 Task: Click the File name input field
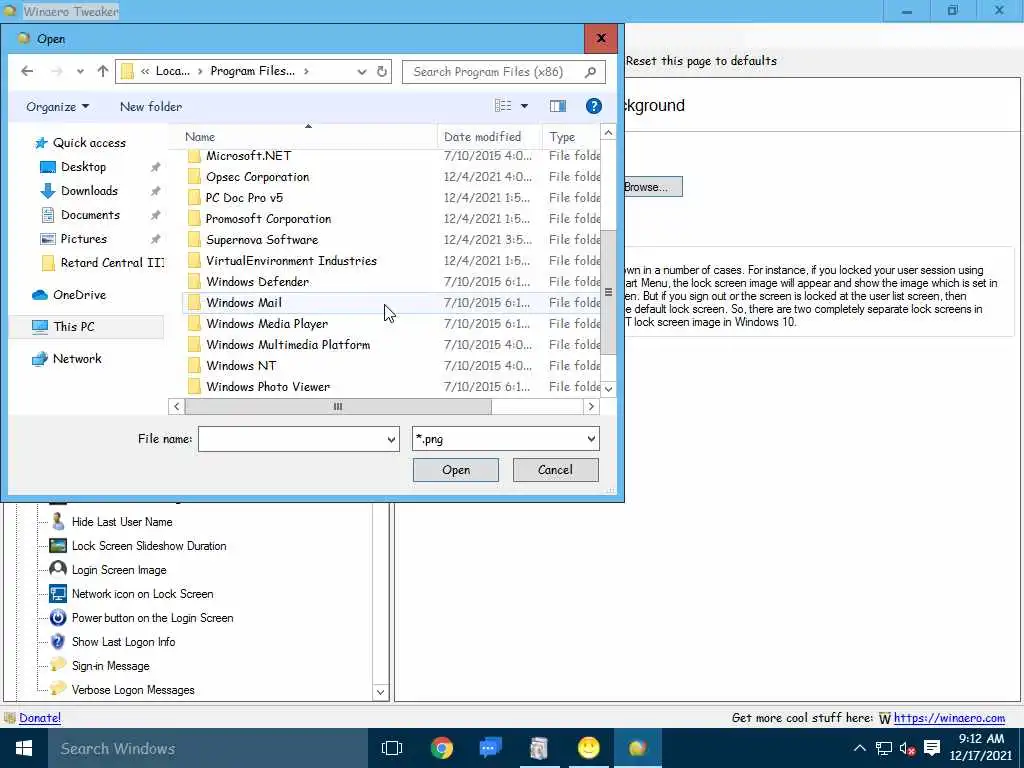coord(291,439)
